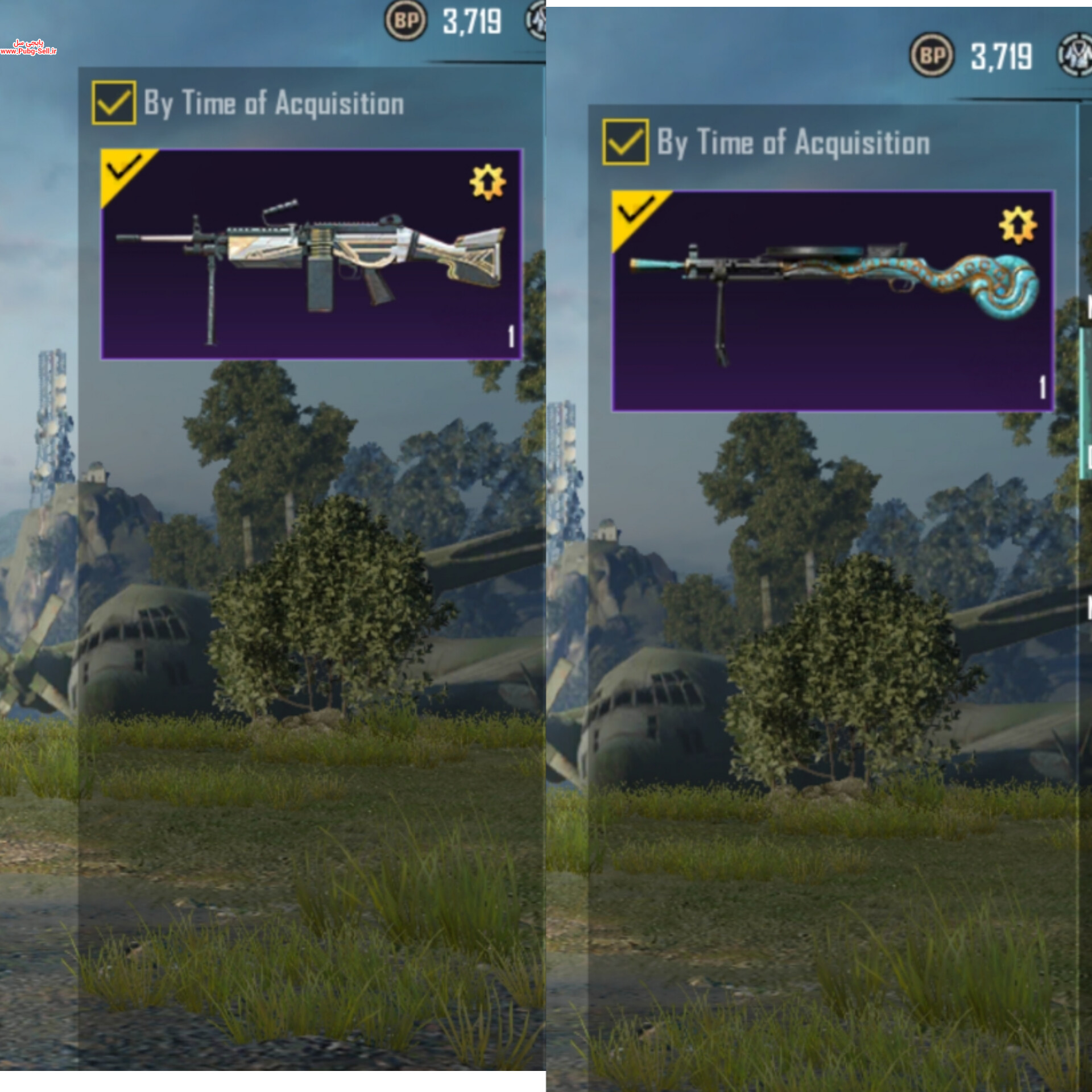The width and height of the screenshot is (1092, 1092).
Task: Click the BP coin icon above the DP-28 skin
Action: pos(932,55)
